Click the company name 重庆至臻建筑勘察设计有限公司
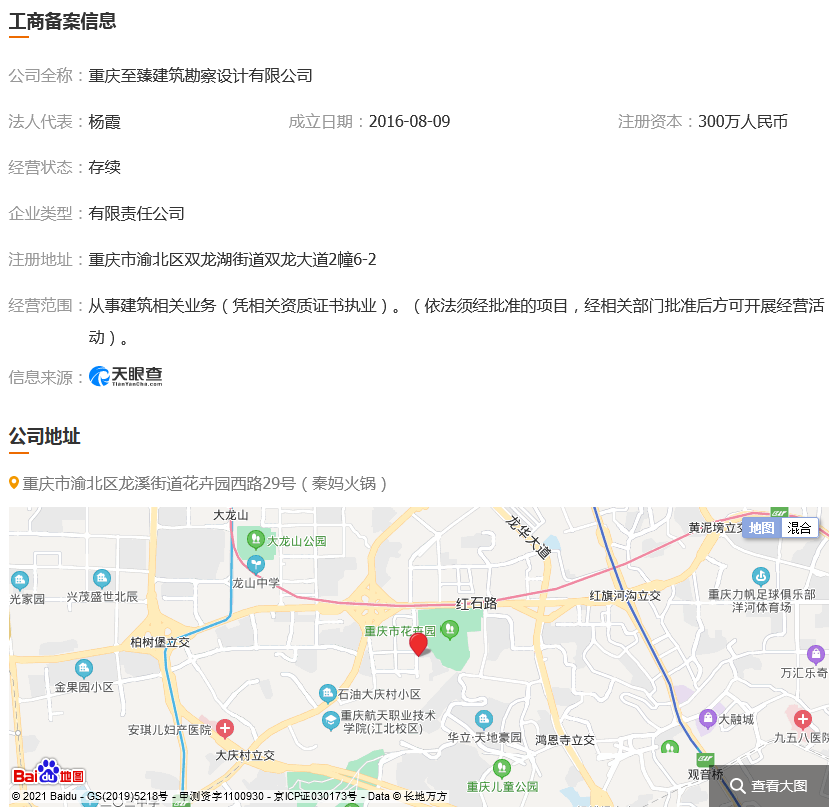834x810 pixels. click(200, 76)
